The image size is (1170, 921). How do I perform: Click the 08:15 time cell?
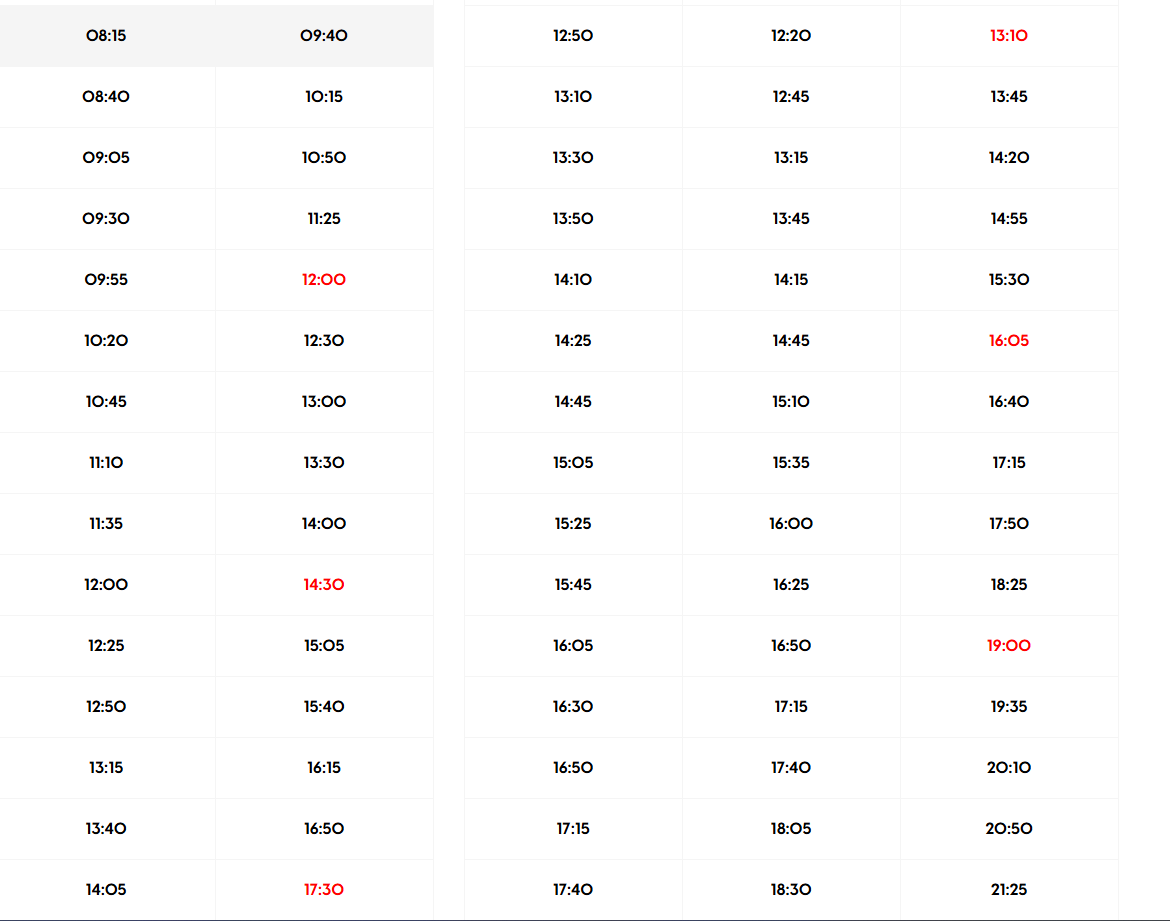click(106, 36)
